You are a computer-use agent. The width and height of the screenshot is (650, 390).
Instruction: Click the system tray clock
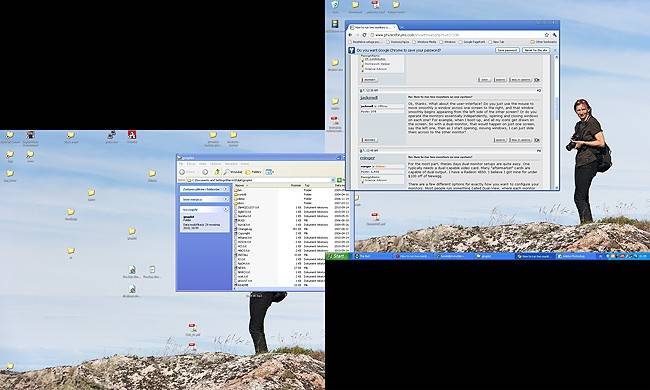[x=643, y=256]
